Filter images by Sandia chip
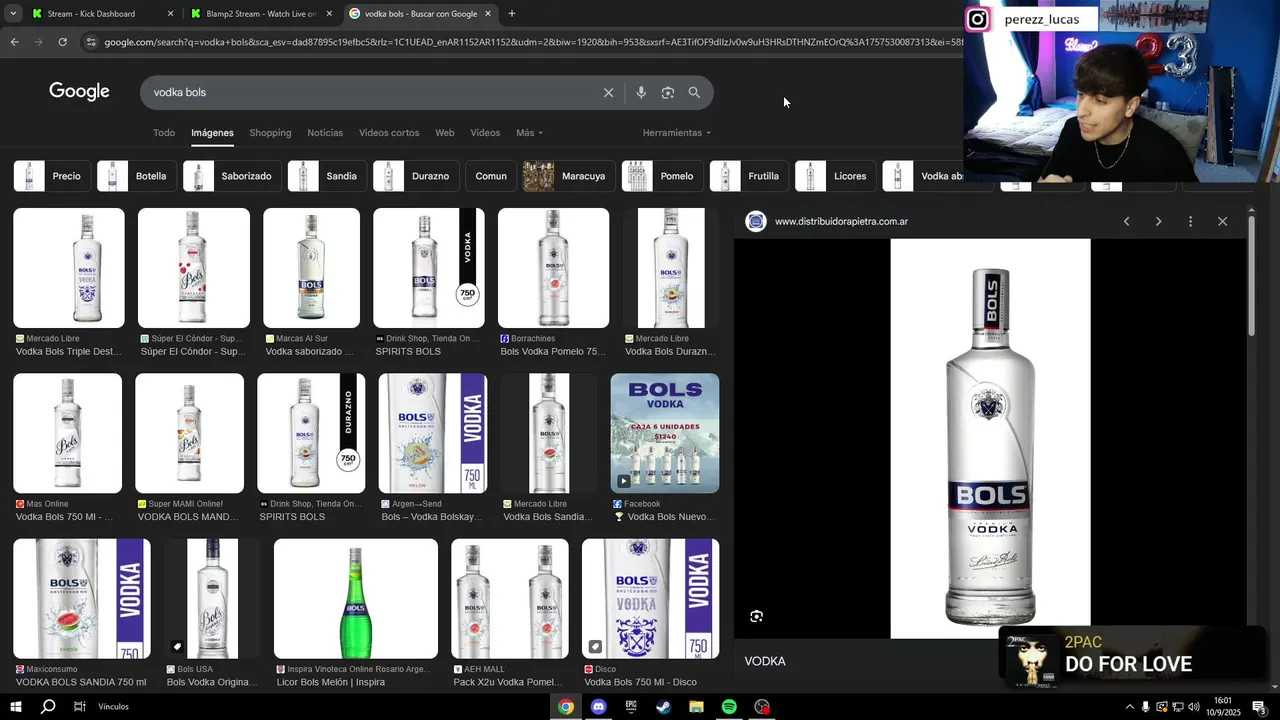Viewport: 1280px width, 720px height. pos(327,176)
